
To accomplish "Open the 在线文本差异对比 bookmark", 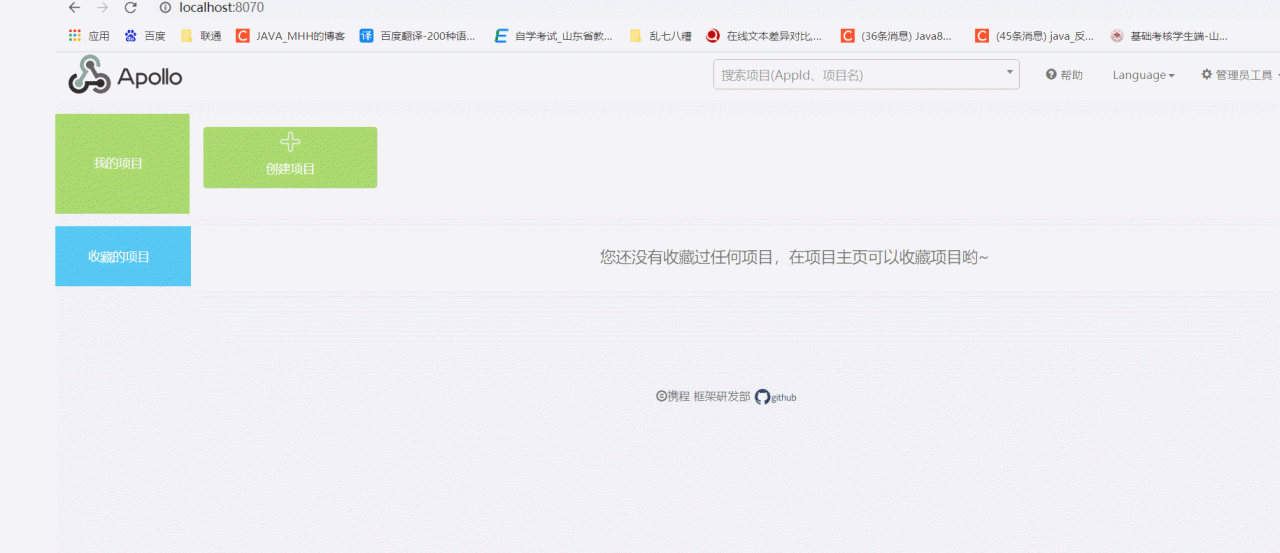I will point(765,36).
